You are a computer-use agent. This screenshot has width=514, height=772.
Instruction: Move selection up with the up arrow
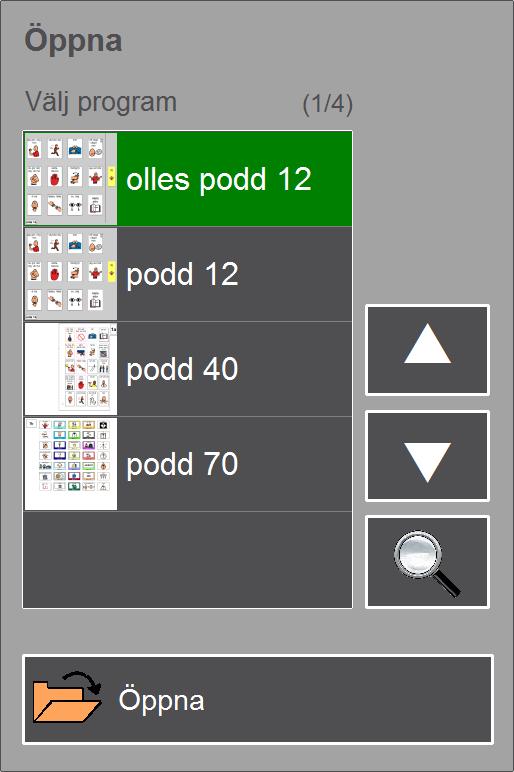pos(427,350)
